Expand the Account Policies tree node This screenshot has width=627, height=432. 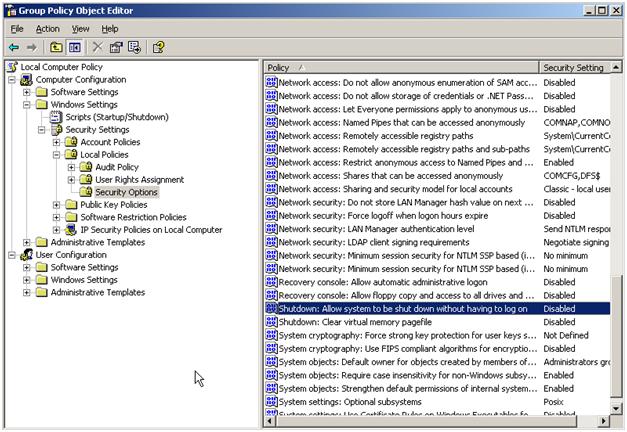point(57,142)
